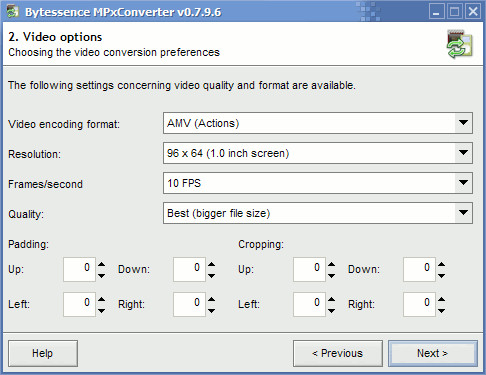Click the Padding Down input field
486x375 pixels.
(x=189, y=269)
